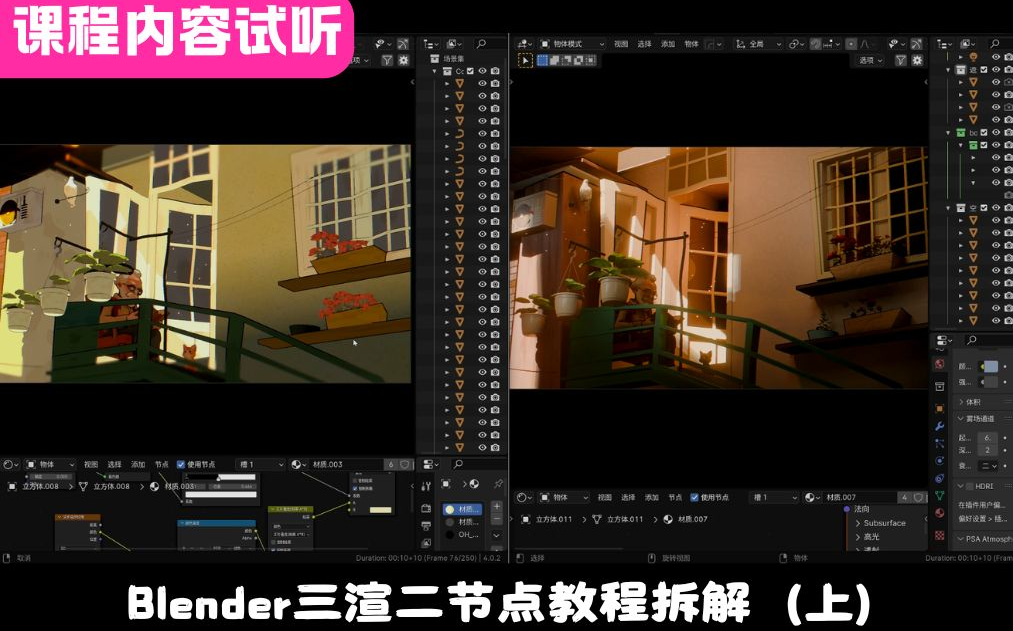Open editor type menu of left outliner
1013x631 pixels.
pyautogui.click(x=430, y=44)
